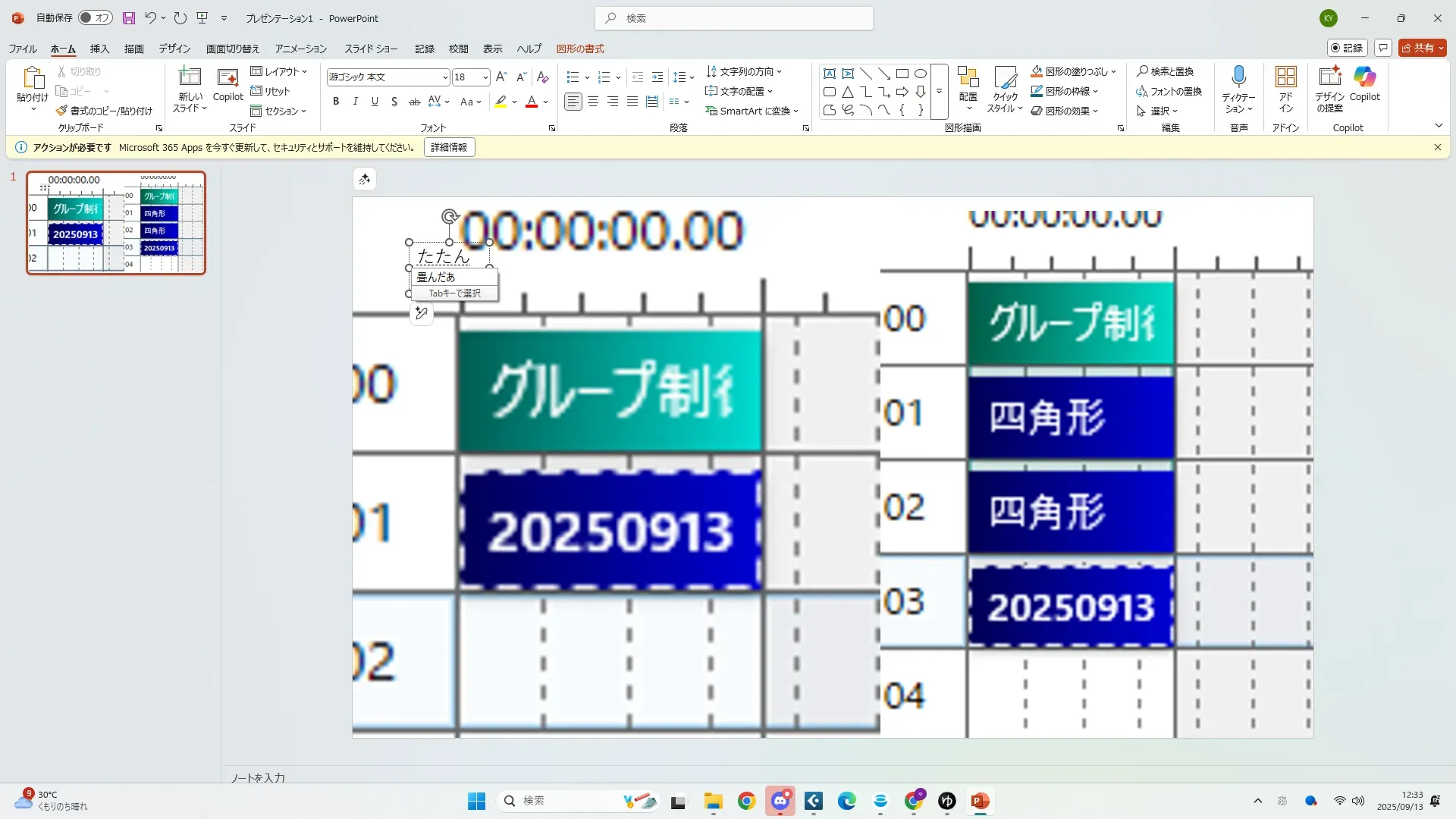Expand the font size dropdown
1456x819 pixels.
pyautogui.click(x=485, y=77)
